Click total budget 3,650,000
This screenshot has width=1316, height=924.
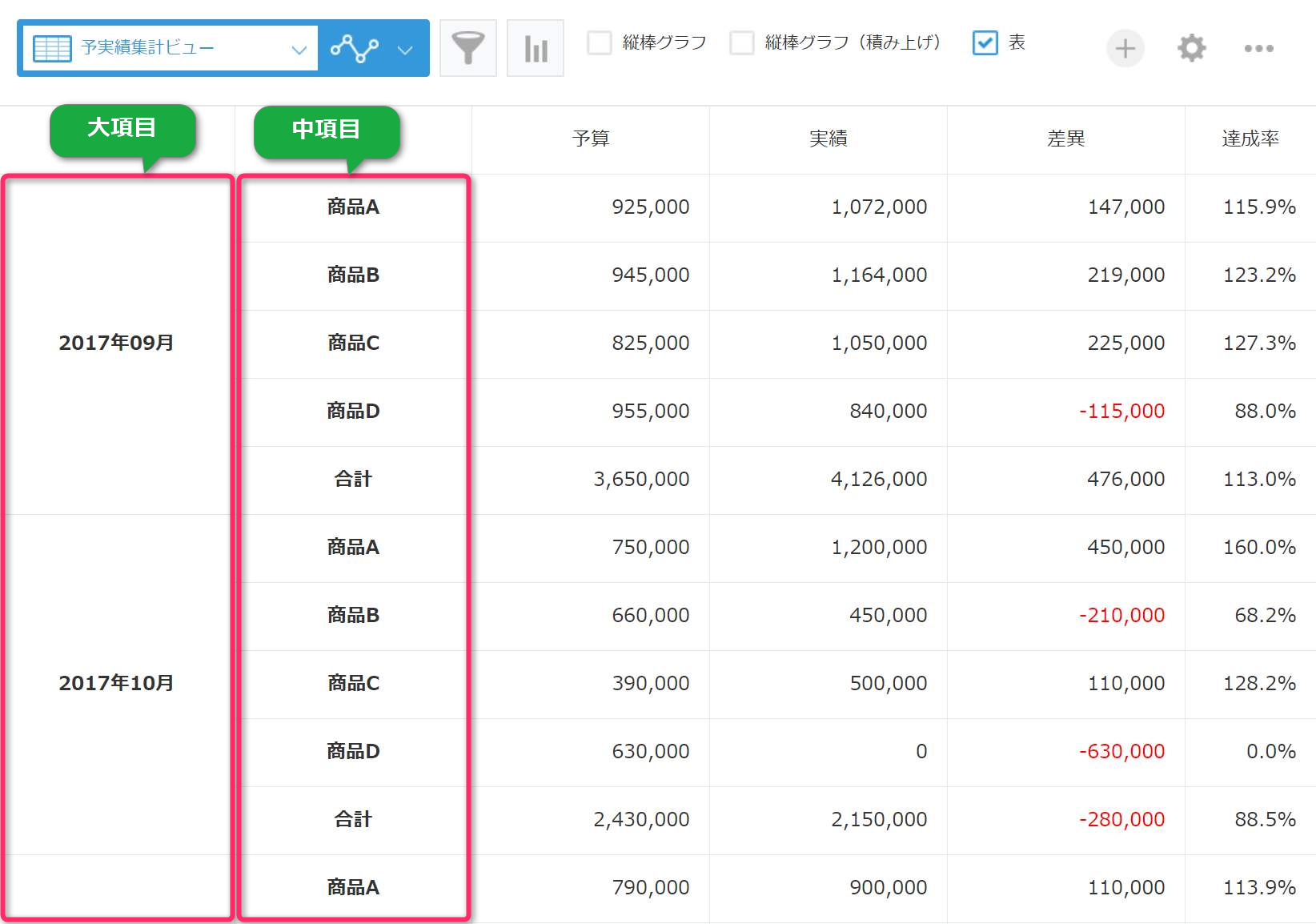pyautogui.click(x=641, y=480)
